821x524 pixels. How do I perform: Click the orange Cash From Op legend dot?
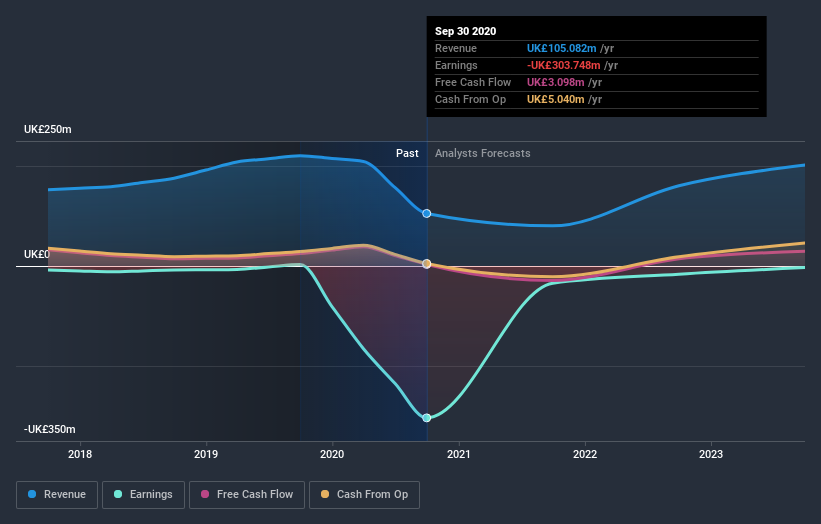click(x=325, y=494)
